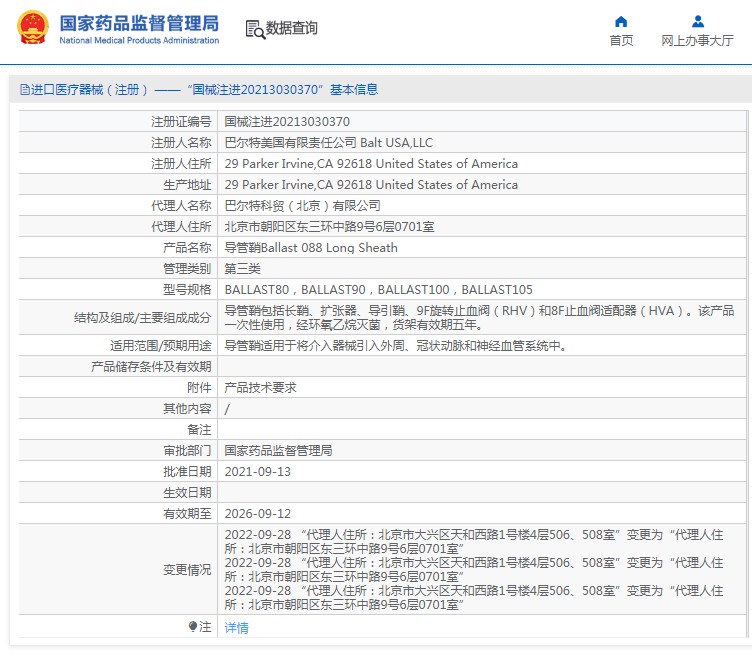Click the 生产地址 address value
The image size is (752, 656).
[x=371, y=185]
